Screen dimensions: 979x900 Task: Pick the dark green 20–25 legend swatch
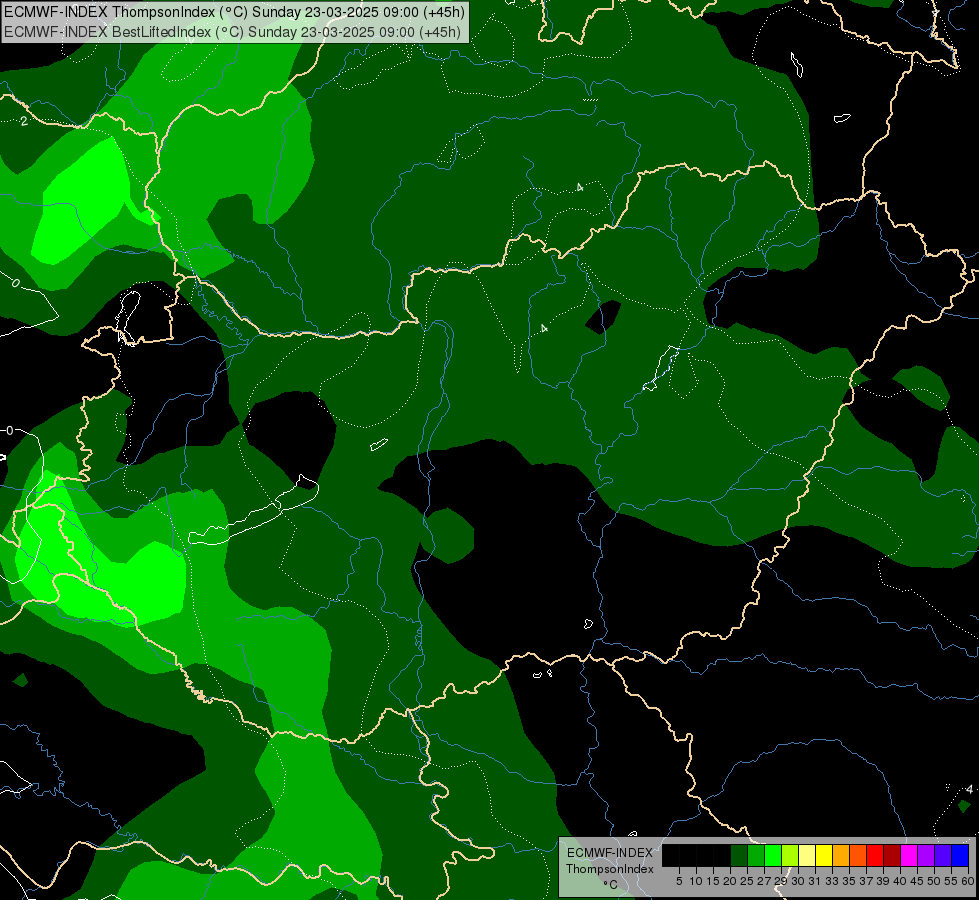click(x=739, y=855)
